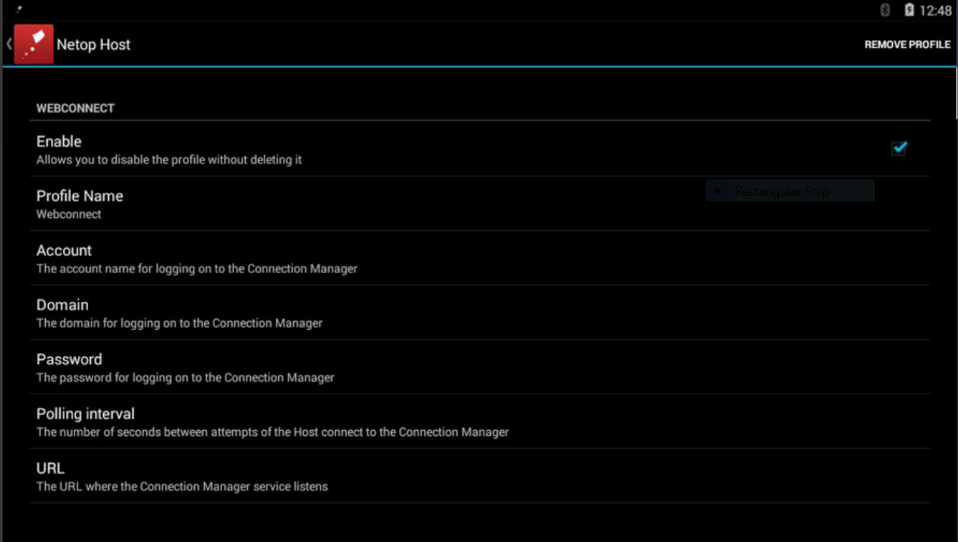Viewport: 958px width, 542px height.
Task: Tap the battery charging status icon
Action: pyautogui.click(x=909, y=10)
